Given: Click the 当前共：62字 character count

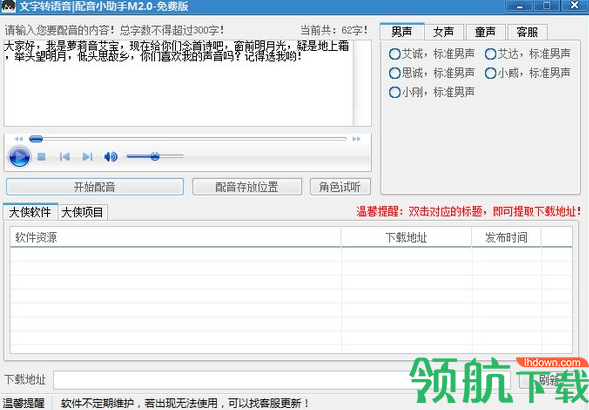Looking at the screenshot, I should [x=334, y=30].
